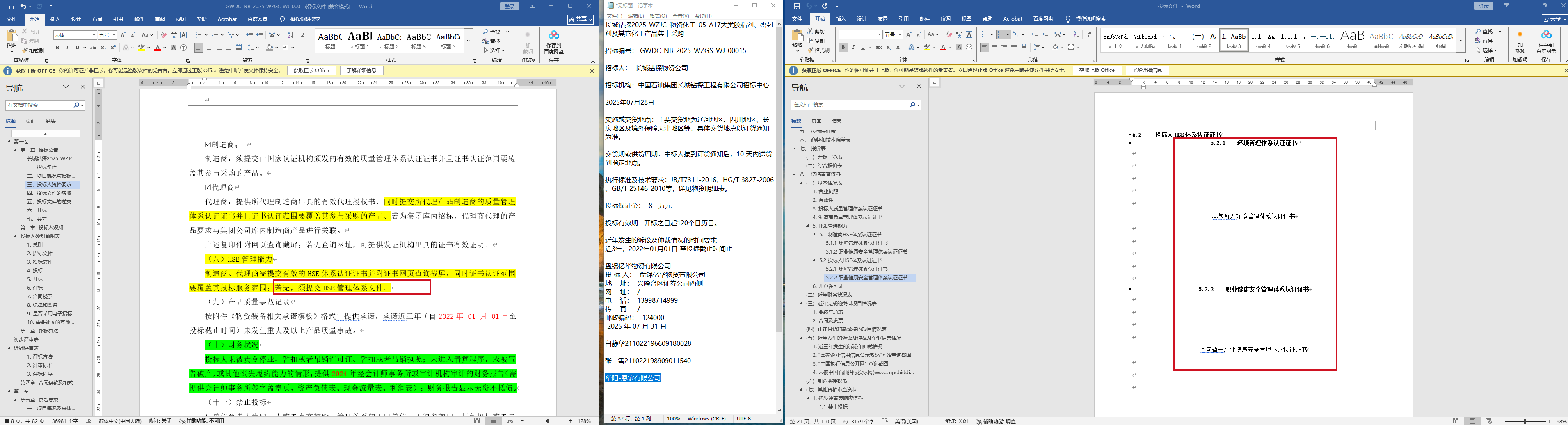Toggle Subscript in 招标文件 Word ribbon
The height and width of the screenshot is (425, 1568).
point(103,48)
